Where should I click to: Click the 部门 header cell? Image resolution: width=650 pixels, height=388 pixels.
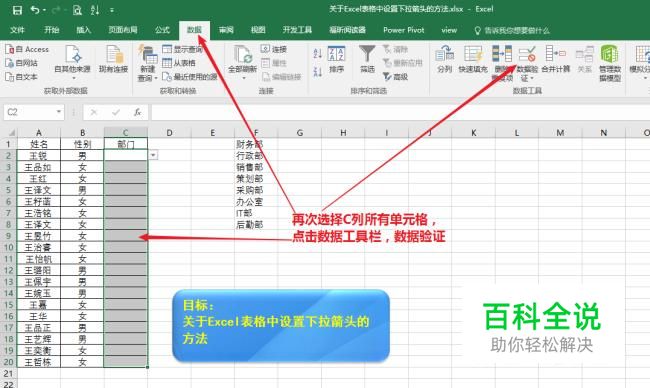tap(126, 144)
